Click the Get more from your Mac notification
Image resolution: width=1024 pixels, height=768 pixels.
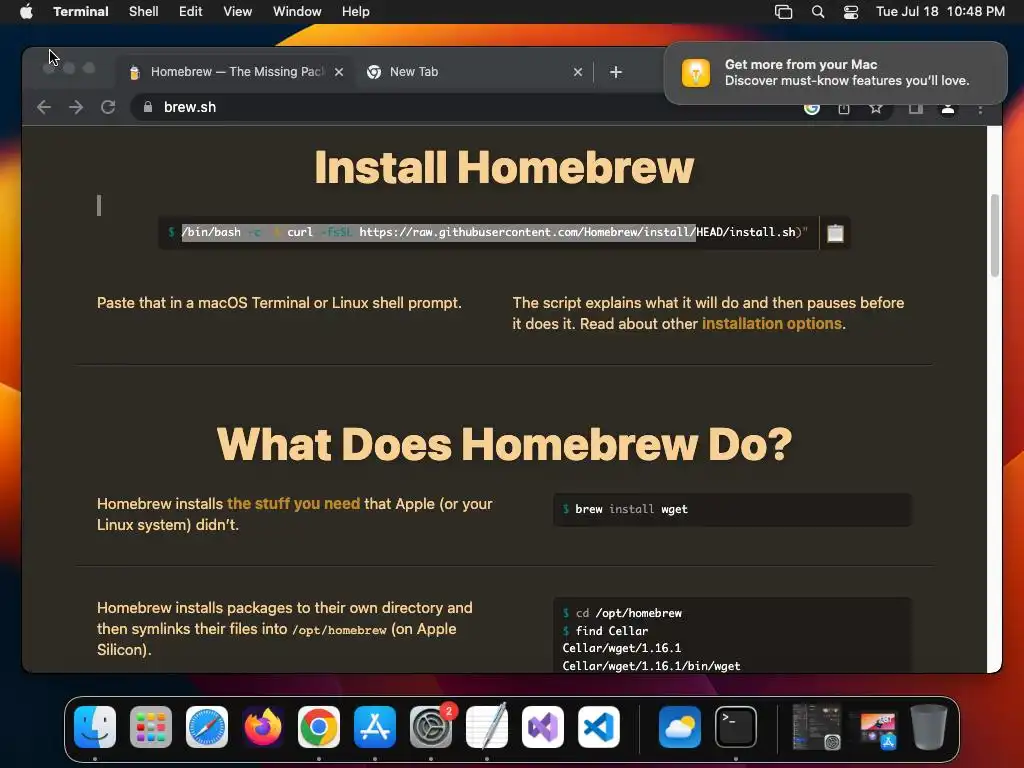click(835, 72)
